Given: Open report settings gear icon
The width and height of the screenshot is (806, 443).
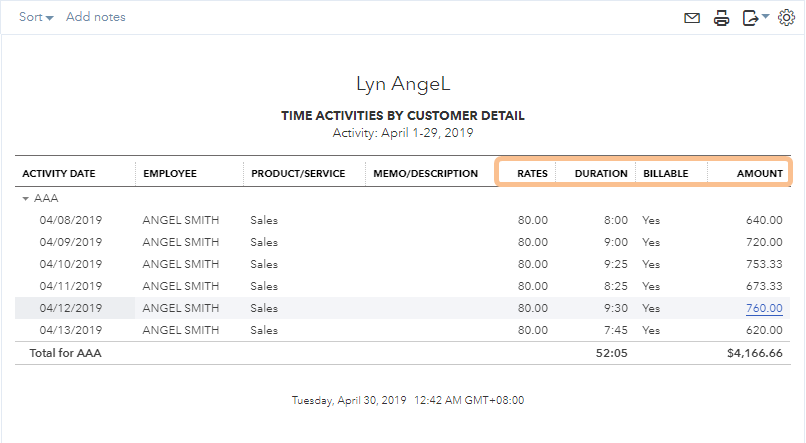Looking at the screenshot, I should point(786,18).
